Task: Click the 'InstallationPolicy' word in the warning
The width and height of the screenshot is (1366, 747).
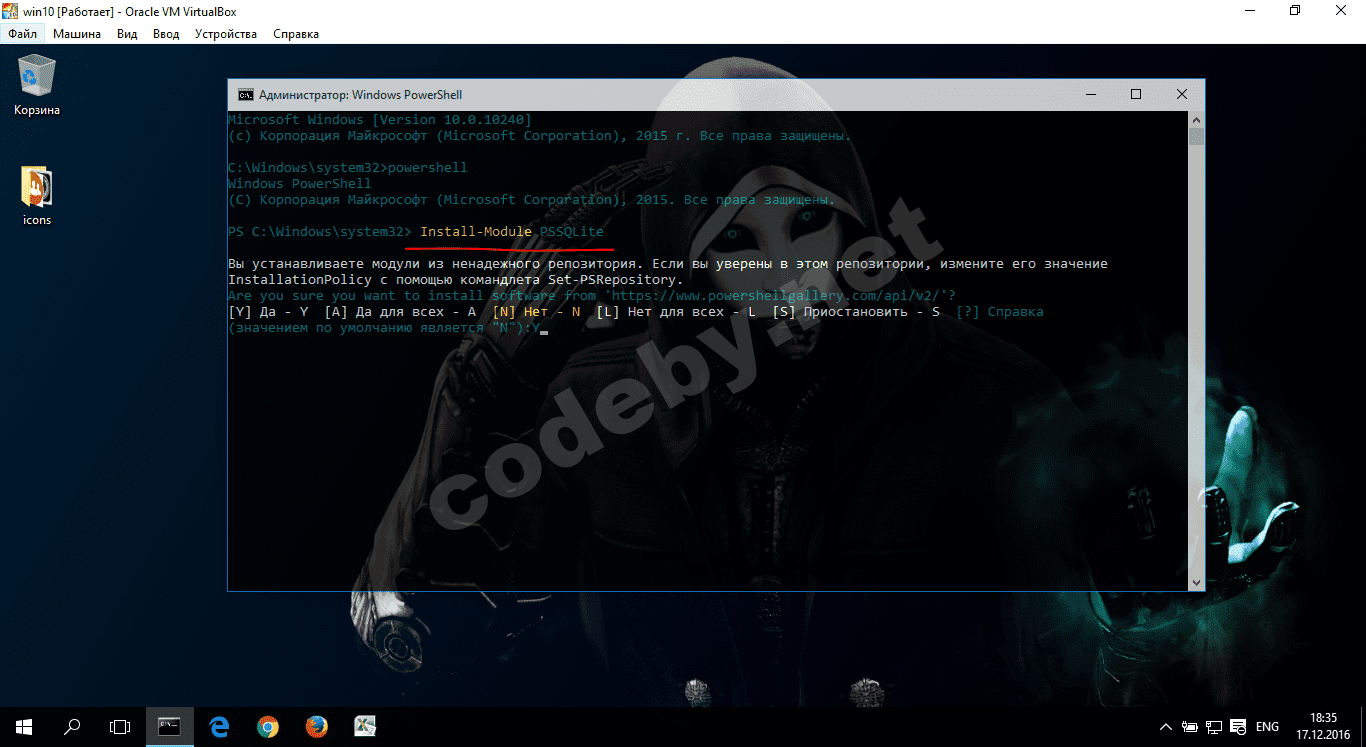Action: pos(300,280)
